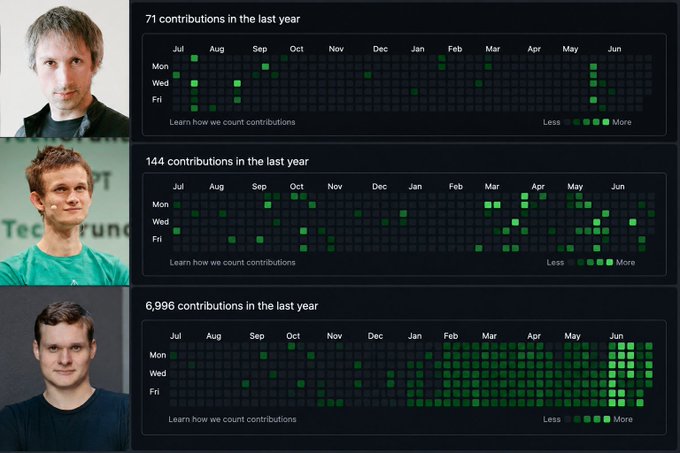Click the 'May' month label in 144-contributions graph
The width and height of the screenshot is (680, 453).
(x=575, y=186)
